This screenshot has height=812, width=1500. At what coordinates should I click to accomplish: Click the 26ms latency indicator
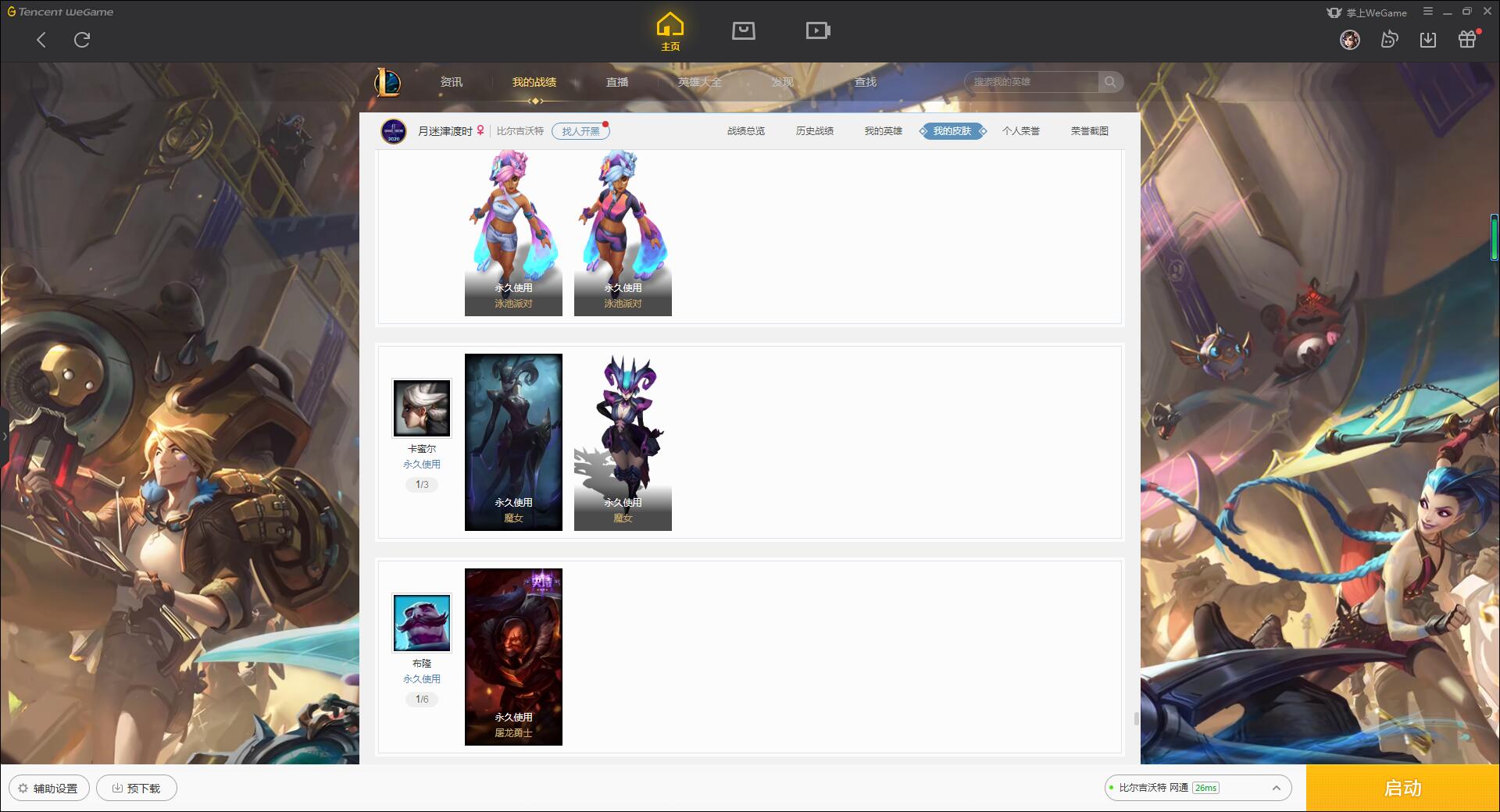point(1205,788)
